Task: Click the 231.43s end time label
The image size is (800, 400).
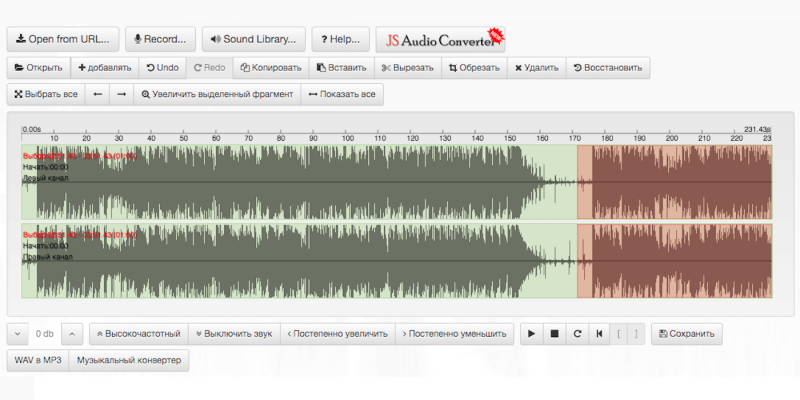Action: (757, 129)
